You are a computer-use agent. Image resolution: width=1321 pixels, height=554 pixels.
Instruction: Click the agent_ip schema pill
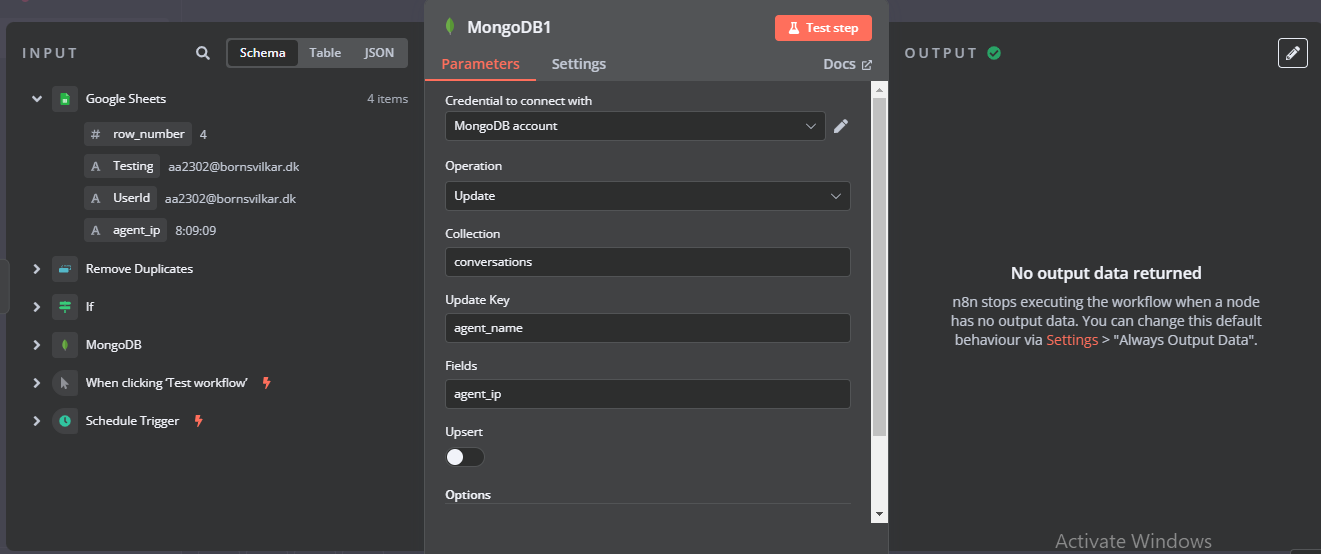click(125, 231)
